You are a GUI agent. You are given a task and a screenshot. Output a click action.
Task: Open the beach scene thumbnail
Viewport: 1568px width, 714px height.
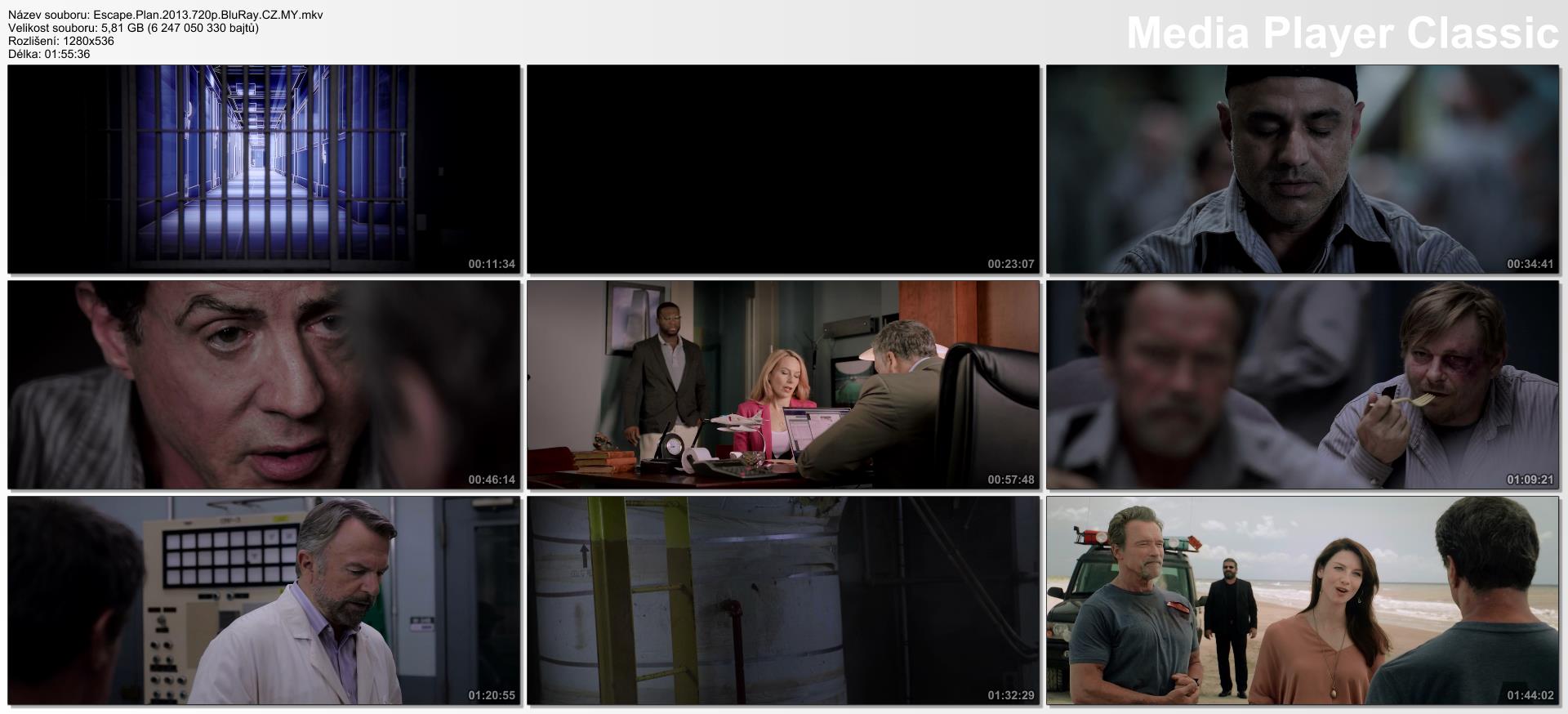point(1302,600)
